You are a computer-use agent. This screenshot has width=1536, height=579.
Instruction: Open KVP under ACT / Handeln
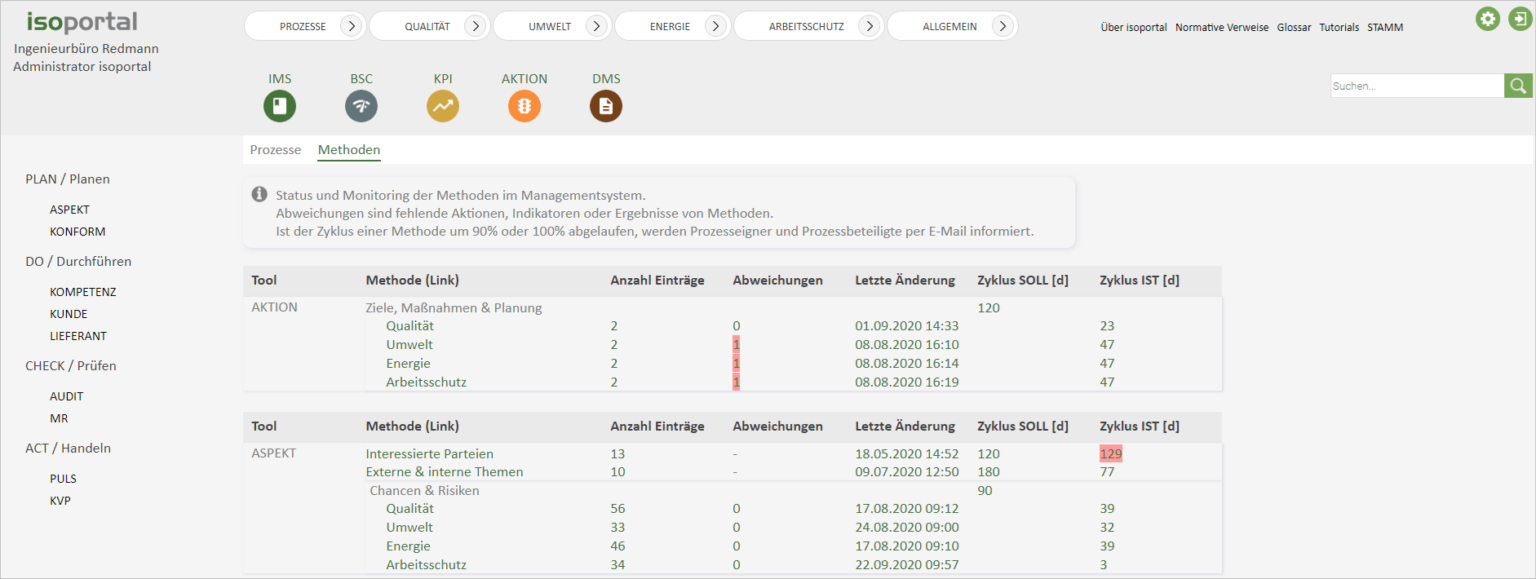pos(59,500)
